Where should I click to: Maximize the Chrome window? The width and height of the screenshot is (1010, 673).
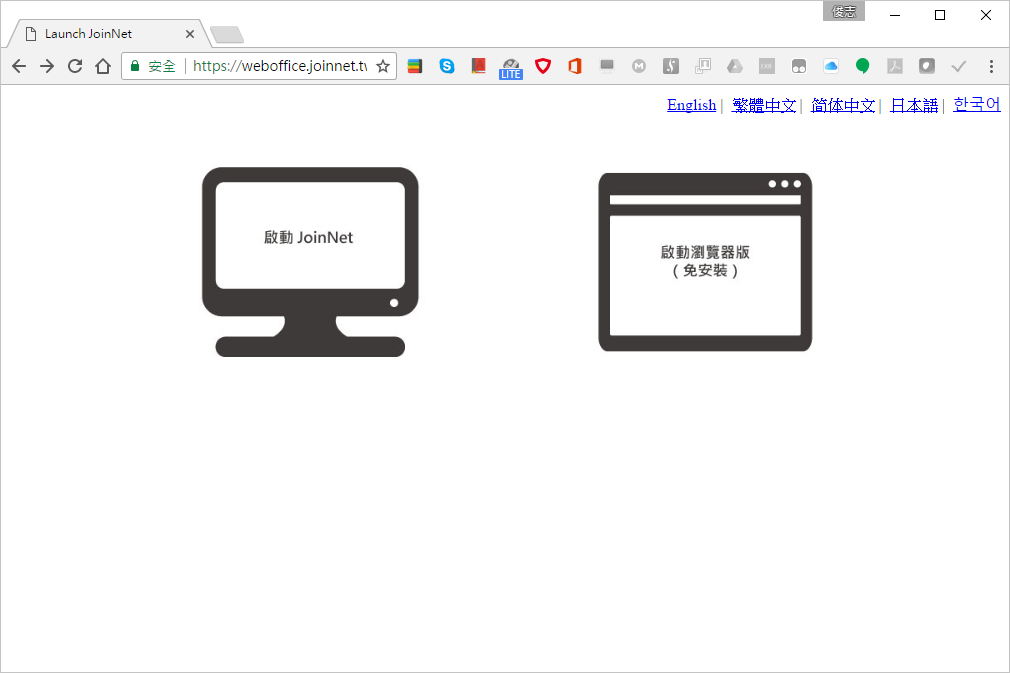point(940,15)
